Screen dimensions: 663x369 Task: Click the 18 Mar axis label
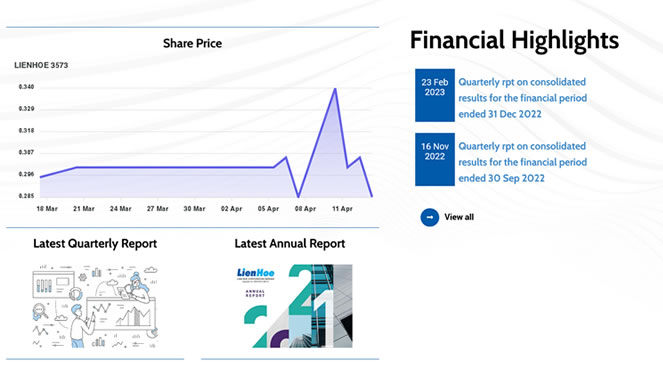point(47,209)
